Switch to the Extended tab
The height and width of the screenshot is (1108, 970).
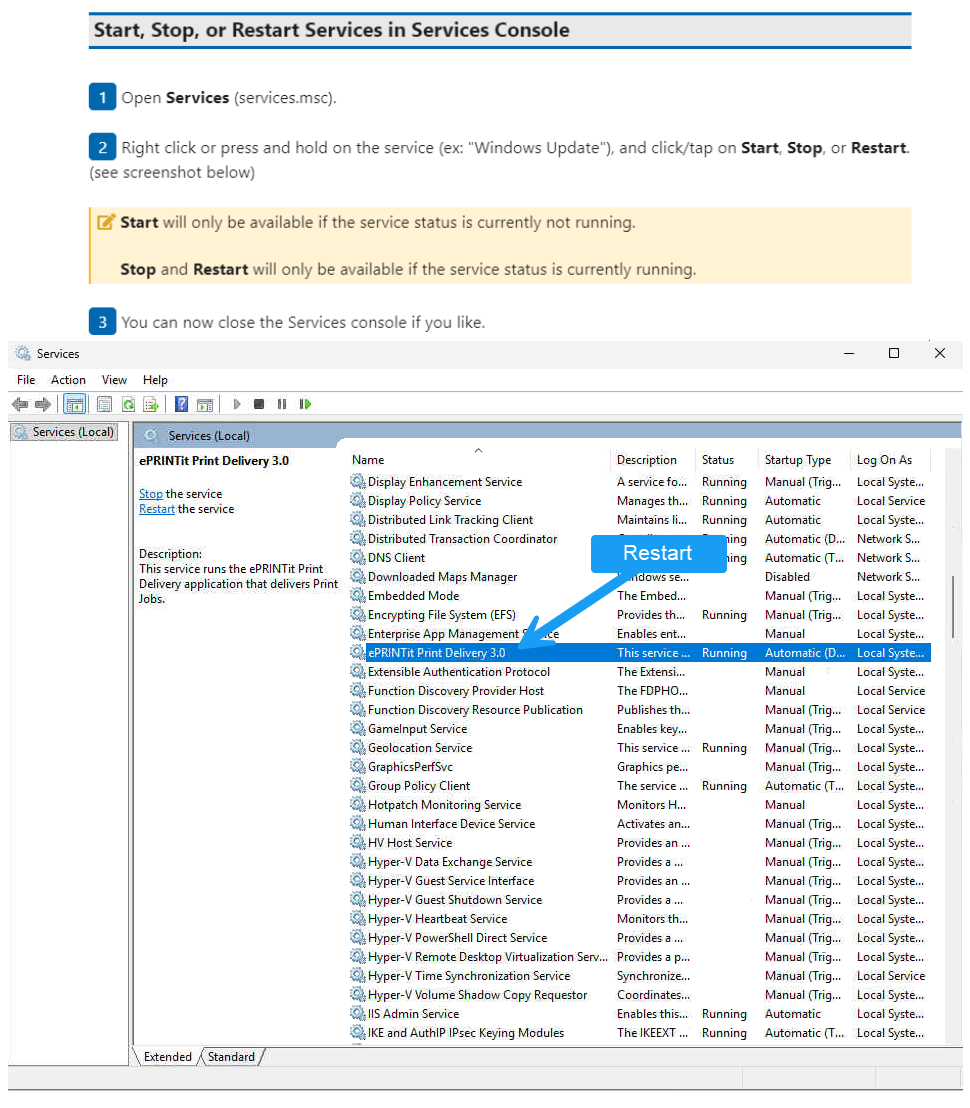(167, 1056)
